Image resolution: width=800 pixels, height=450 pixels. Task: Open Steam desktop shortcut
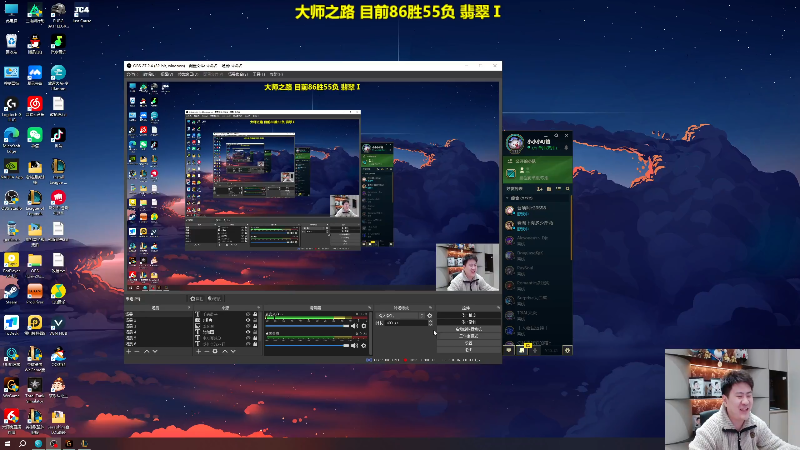coord(11,294)
